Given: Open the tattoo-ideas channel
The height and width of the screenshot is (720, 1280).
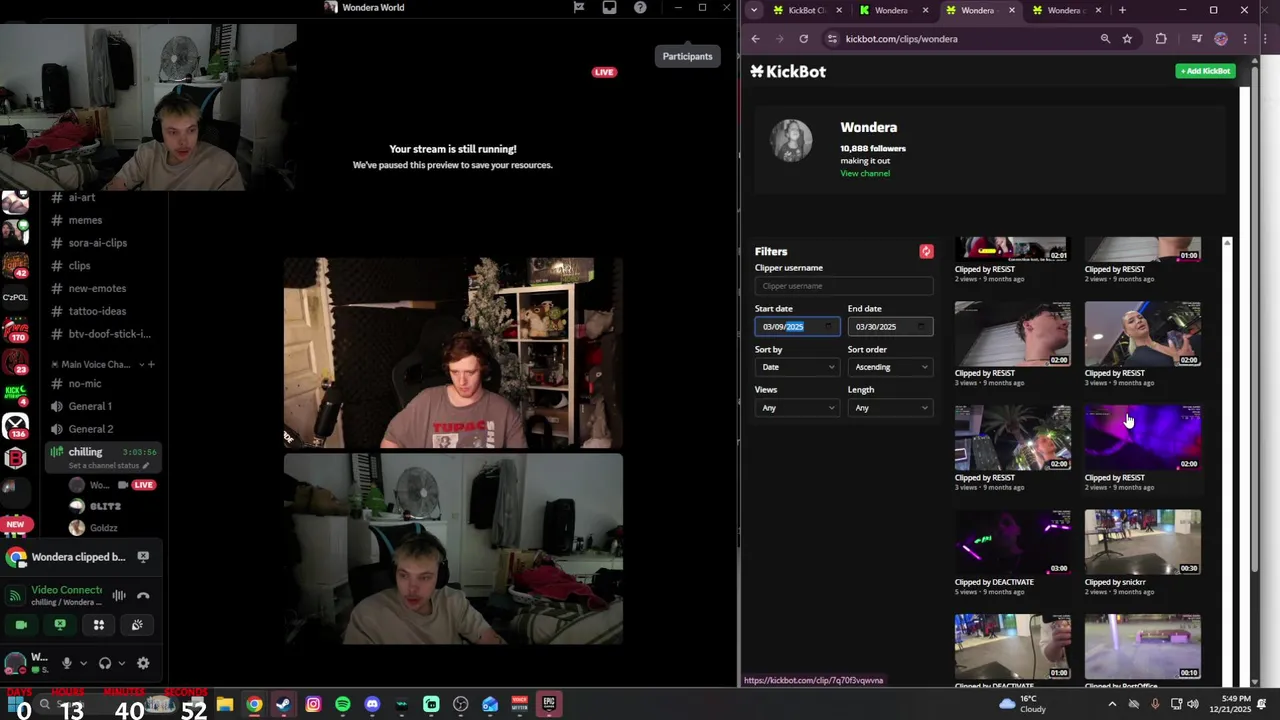Looking at the screenshot, I should coord(97,311).
